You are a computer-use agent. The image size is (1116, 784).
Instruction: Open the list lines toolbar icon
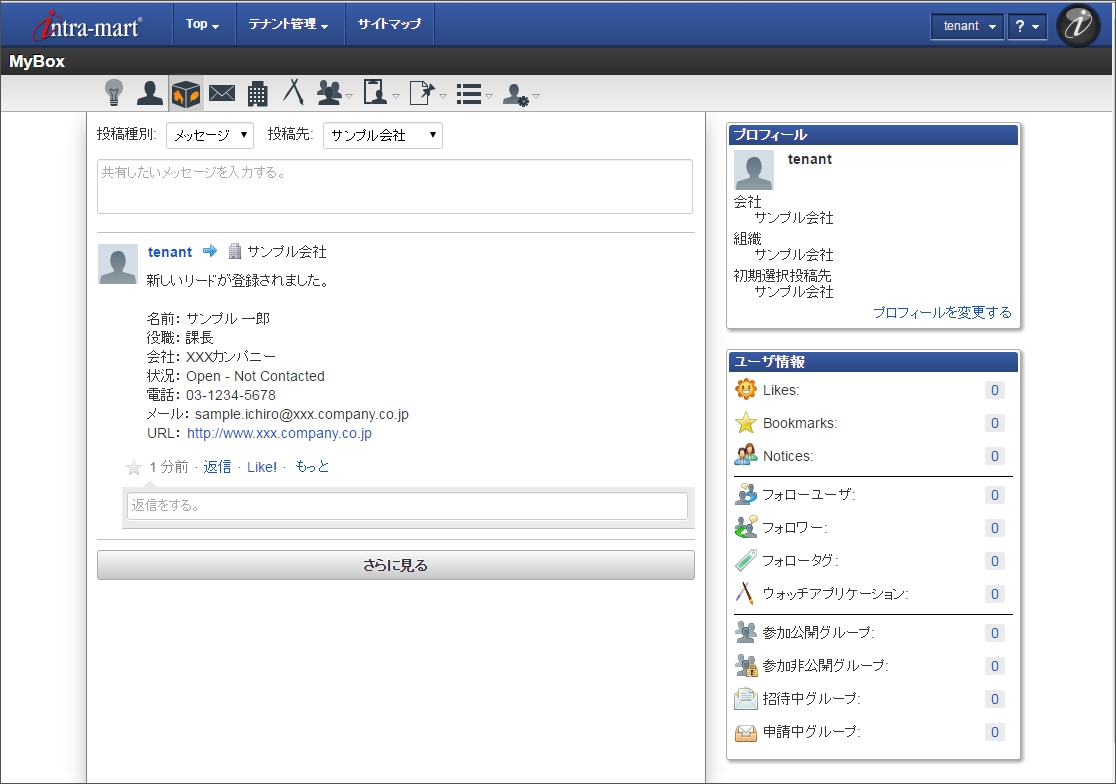[x=469, y=94]
